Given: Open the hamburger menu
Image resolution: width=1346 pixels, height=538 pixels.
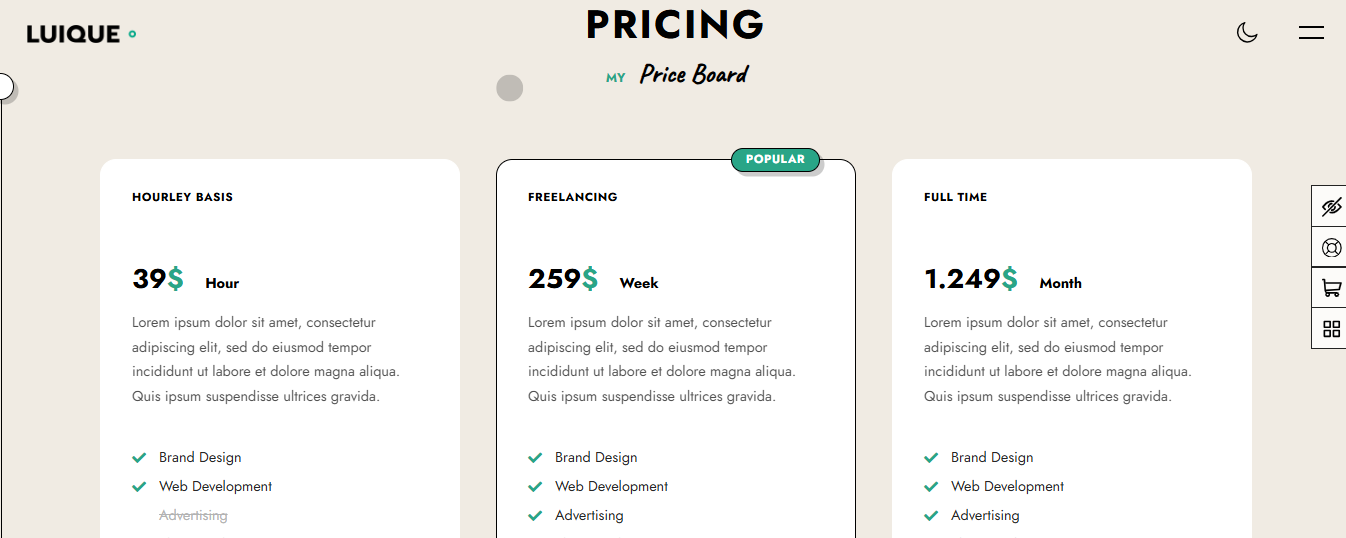Looking at the screenshot, I should point(1311,33).
